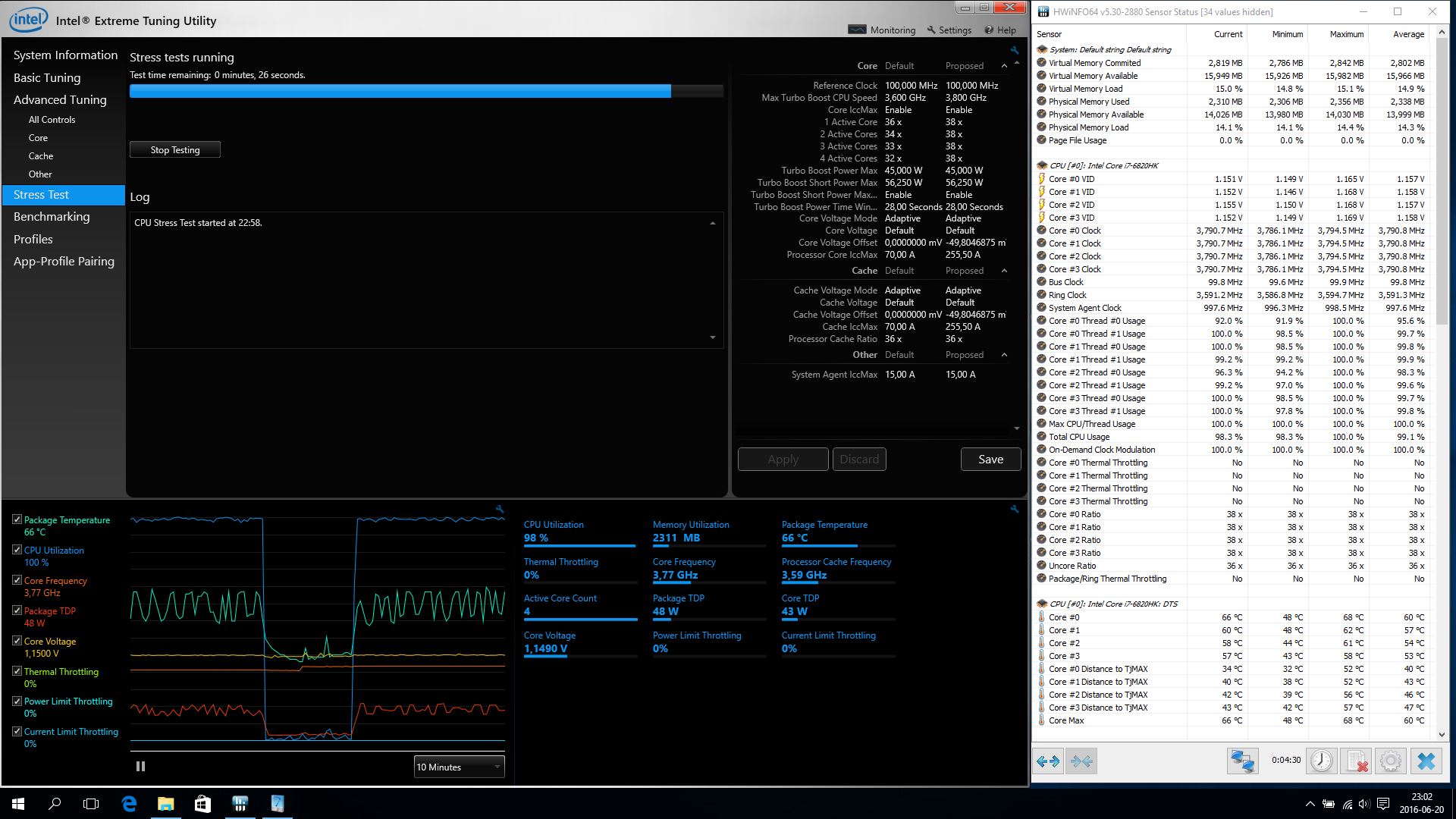This screenshot has height=819, width=1456.
Task: Uncheck Current Limit Throttling graph checkbox
Action: (x=17, y=732)
